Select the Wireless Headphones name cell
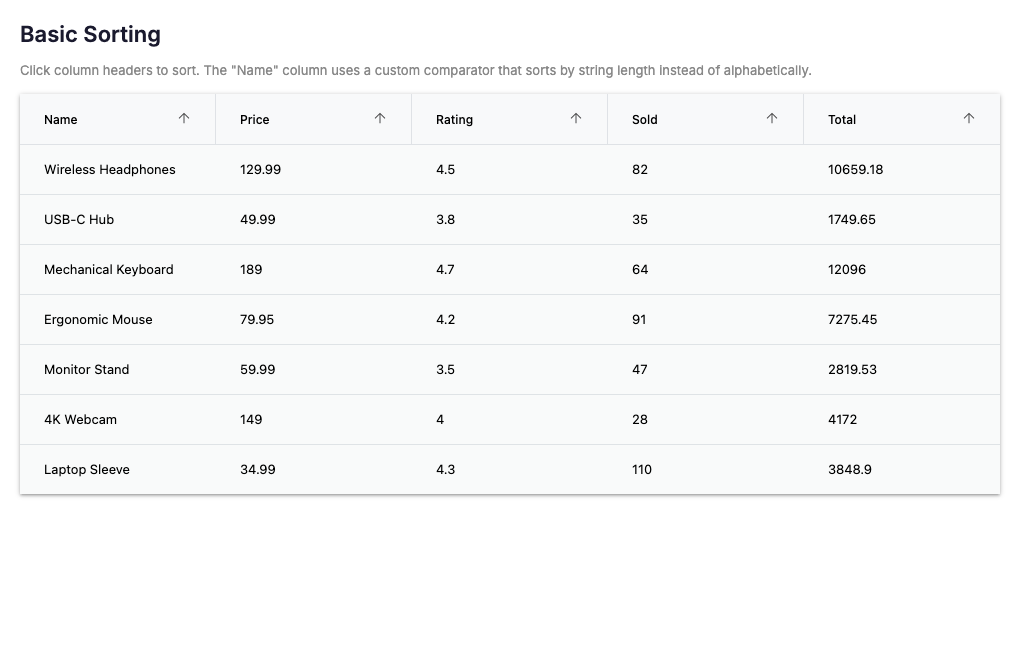The height and width of the screenshot is (650, 1020). click(x=110, y=170)
